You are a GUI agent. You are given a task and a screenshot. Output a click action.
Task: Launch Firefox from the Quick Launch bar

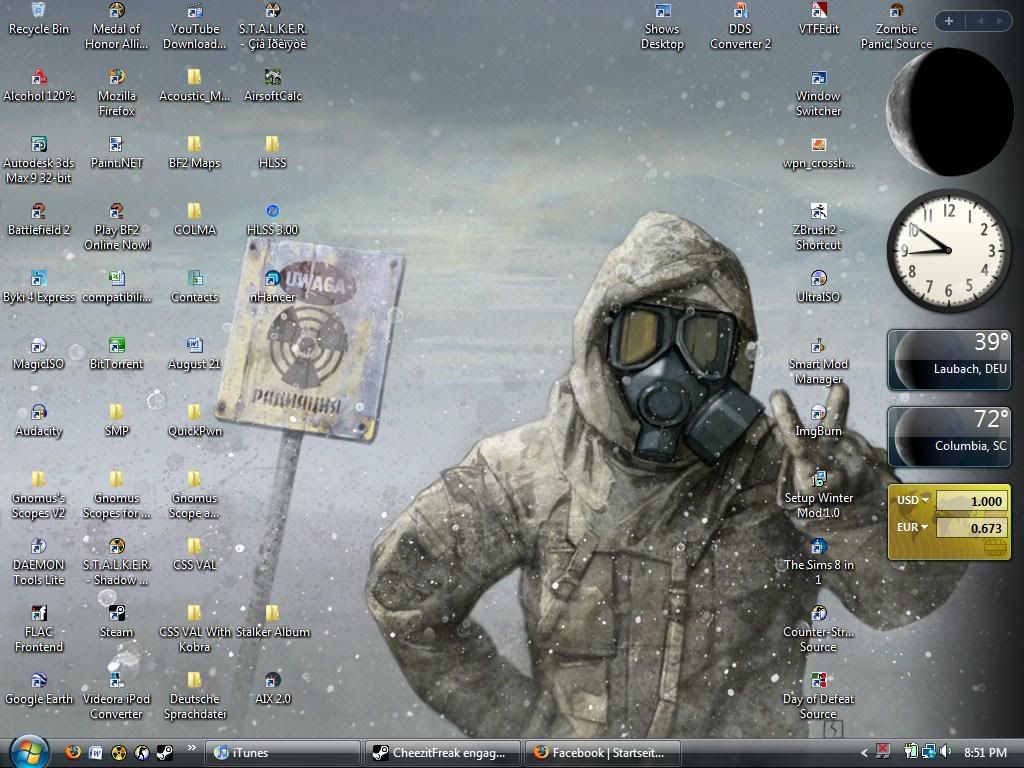tap(73, 752)
